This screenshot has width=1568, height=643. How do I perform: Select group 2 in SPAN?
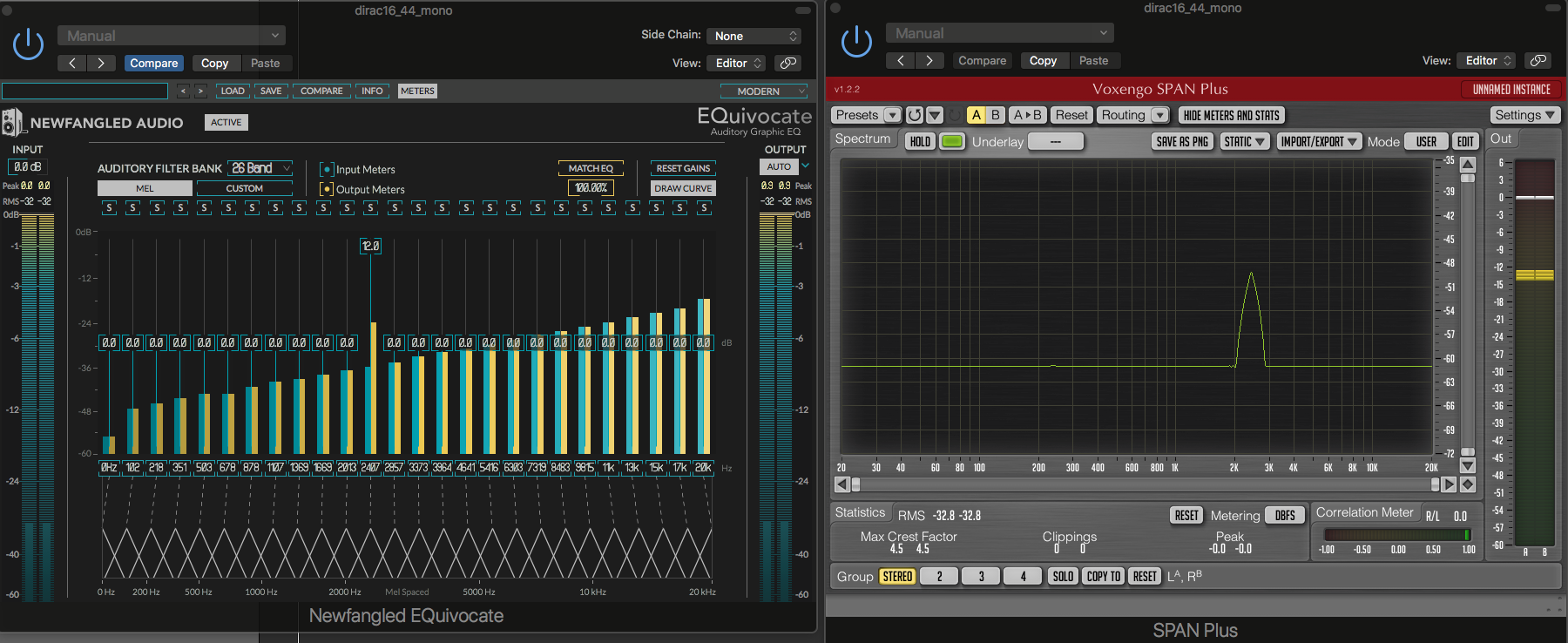[x=939, y=576]
